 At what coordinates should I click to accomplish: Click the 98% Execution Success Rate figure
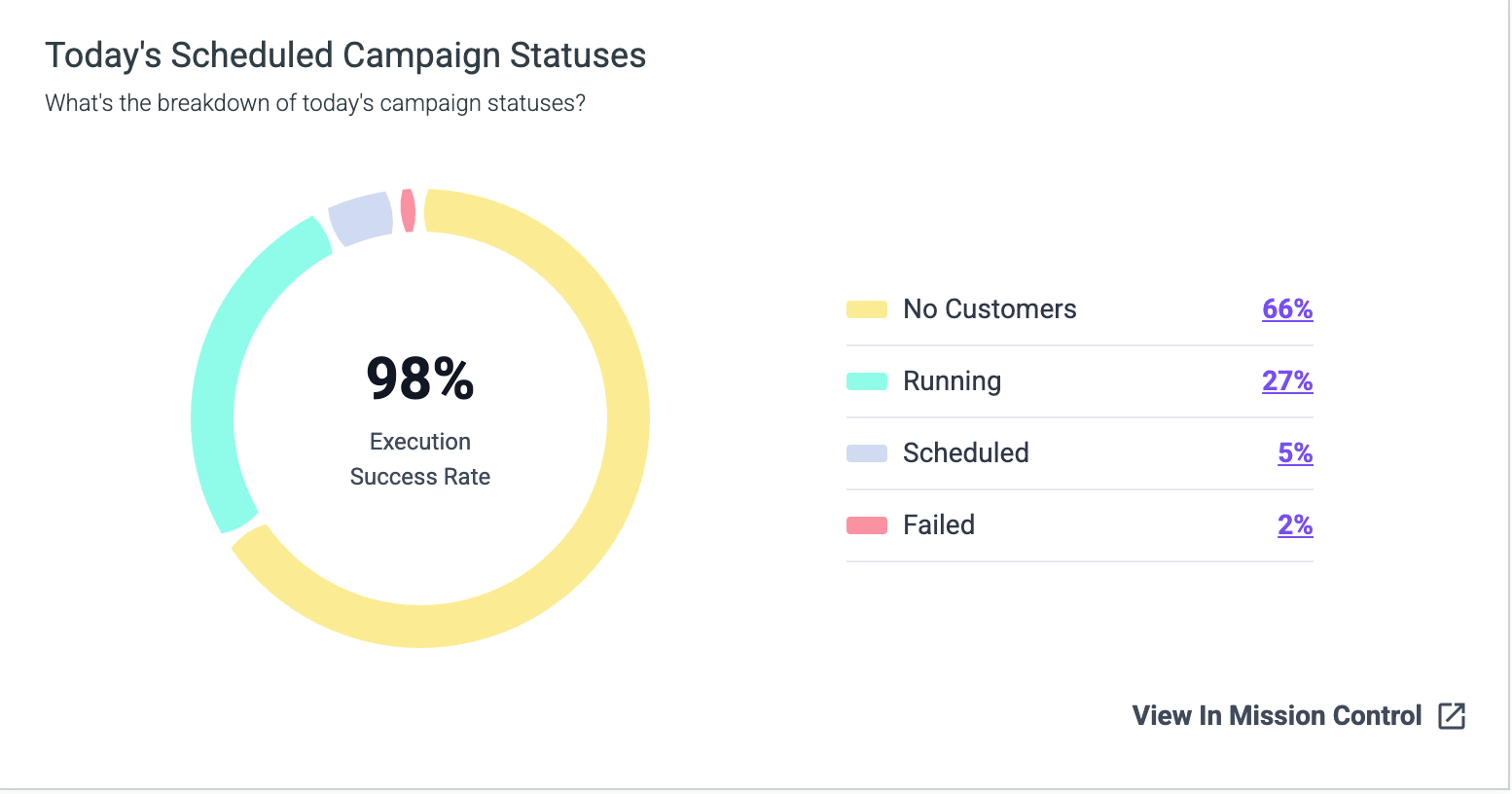click(x=420, y=379)
